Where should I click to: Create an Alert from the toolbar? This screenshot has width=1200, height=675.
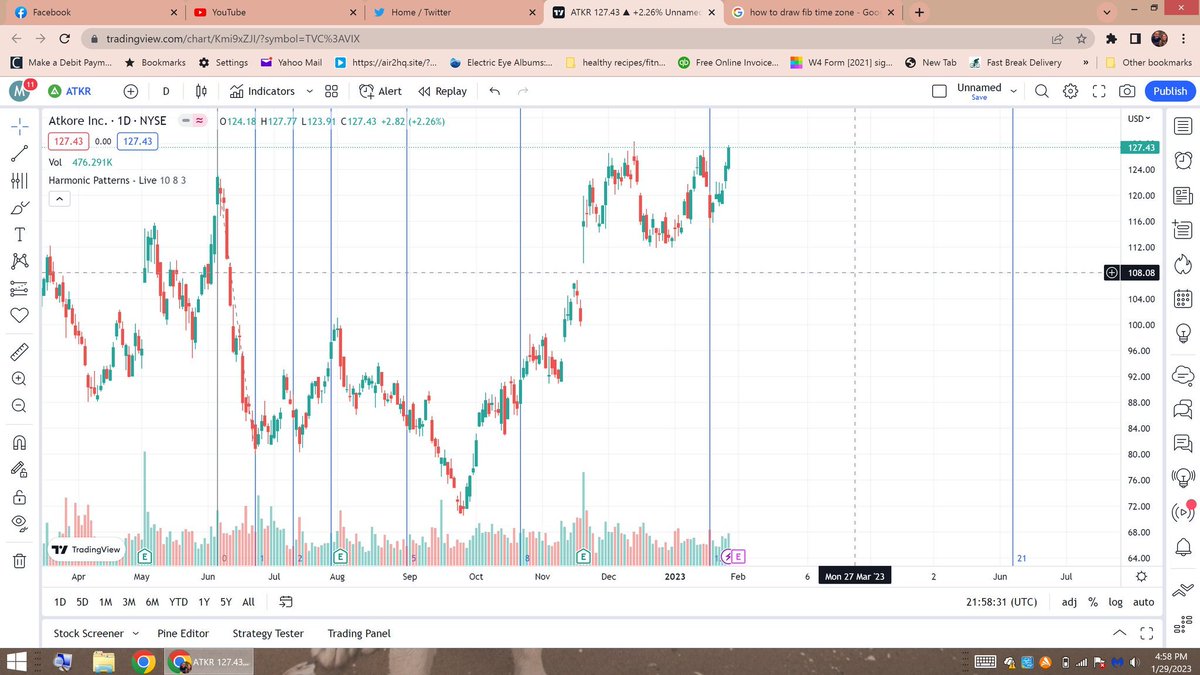point(380,91)
